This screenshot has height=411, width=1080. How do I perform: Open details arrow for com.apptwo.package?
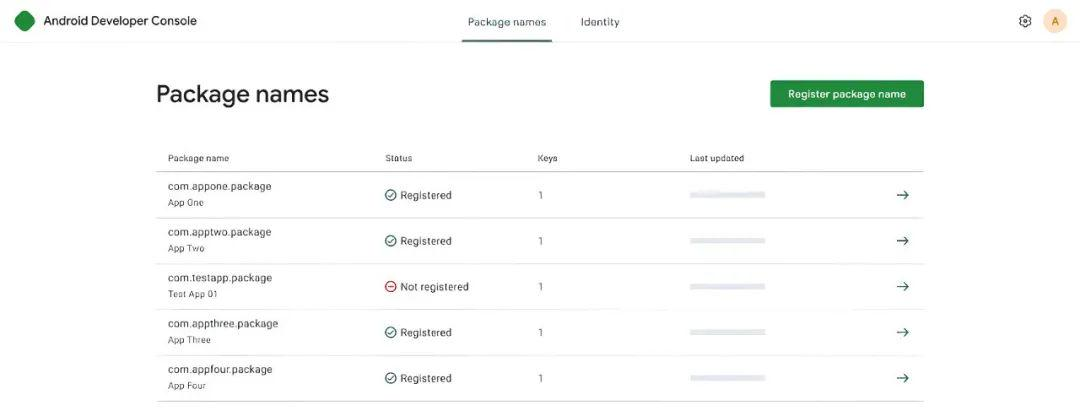pyautogui.click(x=902, y=241)
